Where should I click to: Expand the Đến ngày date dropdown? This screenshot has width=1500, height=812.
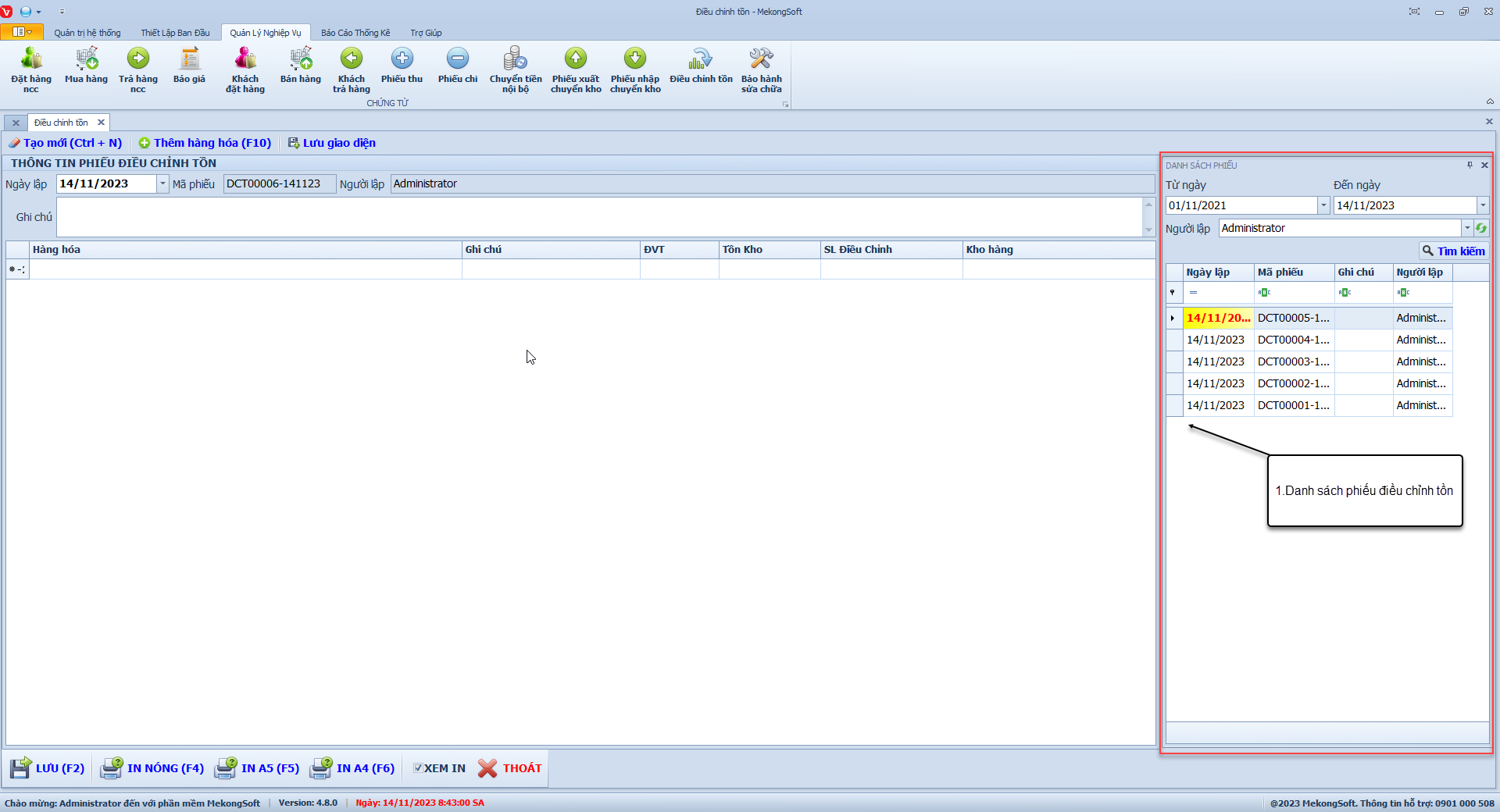pos(1482,205)
